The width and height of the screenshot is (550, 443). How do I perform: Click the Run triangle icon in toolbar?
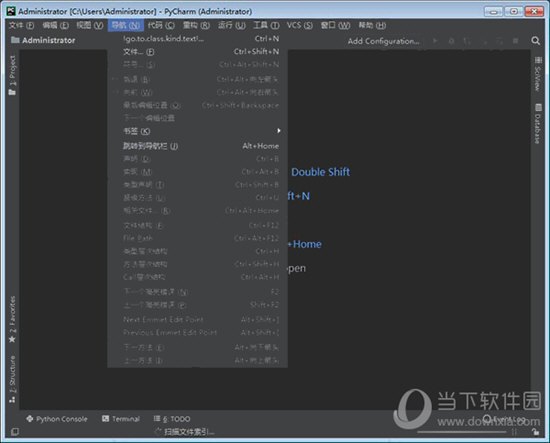tap(435, 41)
